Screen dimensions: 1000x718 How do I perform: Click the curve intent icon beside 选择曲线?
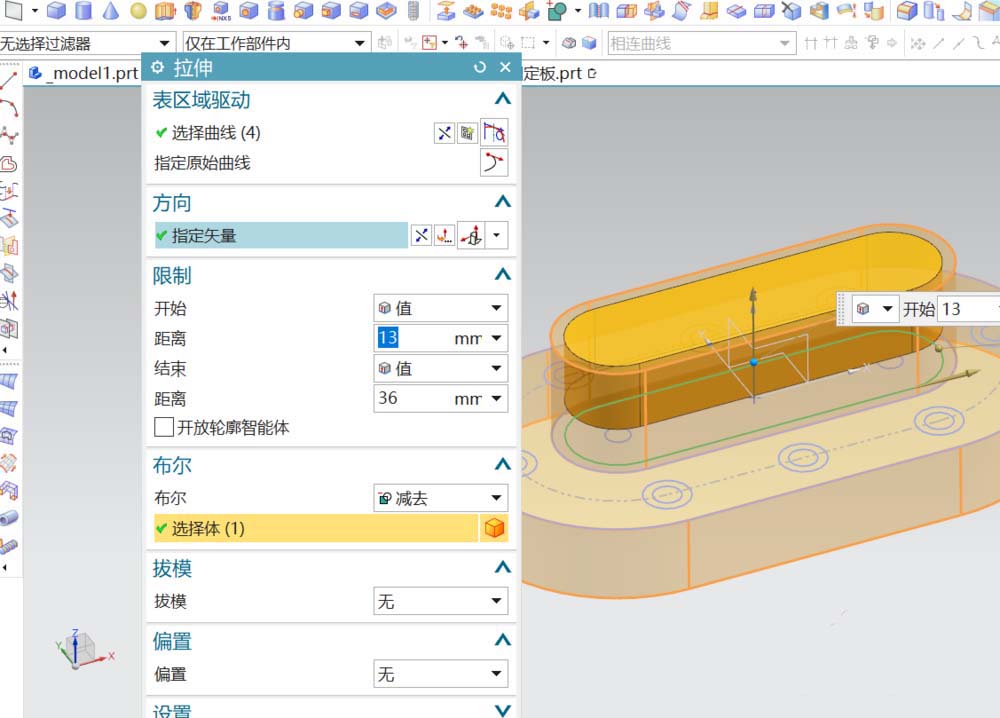point(494,132)
